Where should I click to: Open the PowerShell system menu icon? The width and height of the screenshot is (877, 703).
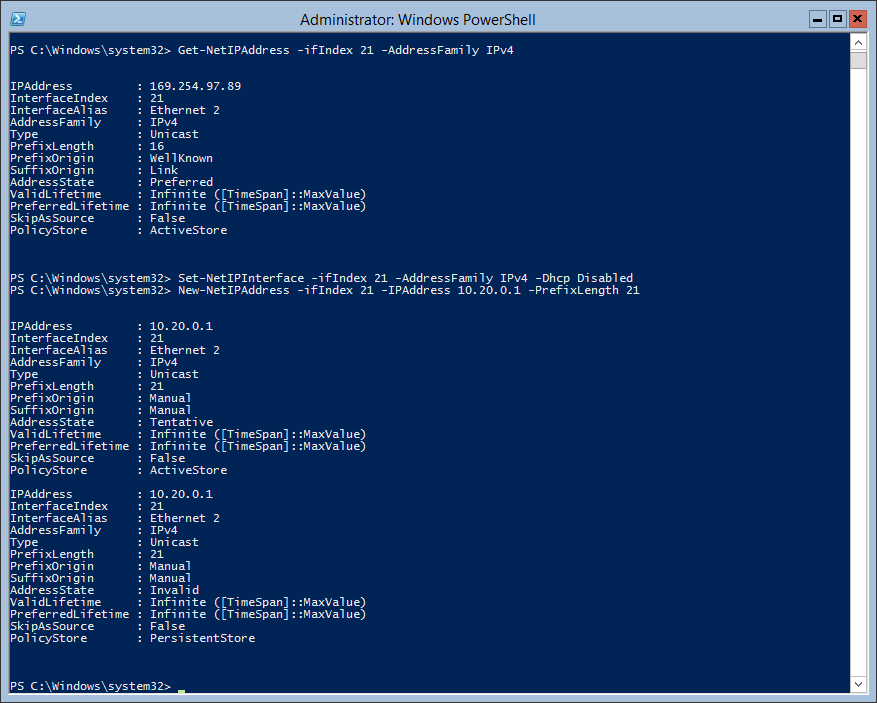[17, 19]
